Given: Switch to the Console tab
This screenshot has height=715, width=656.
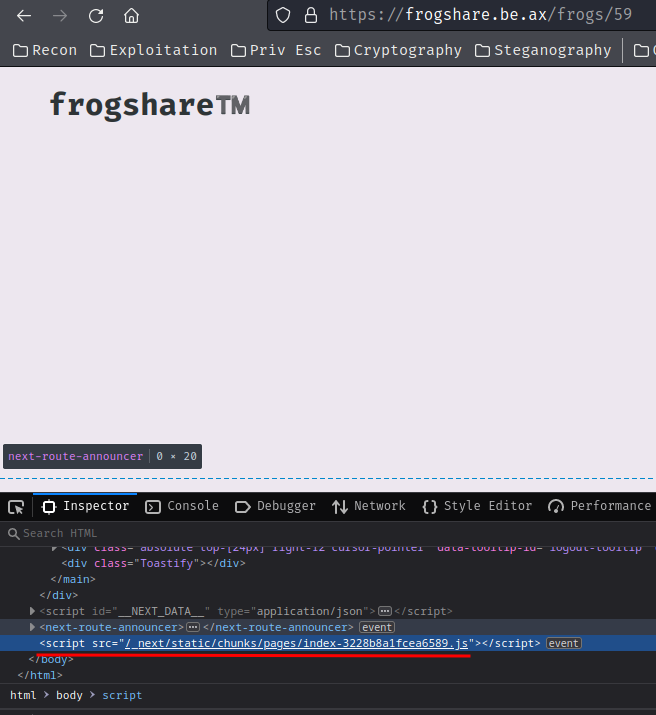Looking at the screenshot, I should pyautogui.click(x=182, y=506).
